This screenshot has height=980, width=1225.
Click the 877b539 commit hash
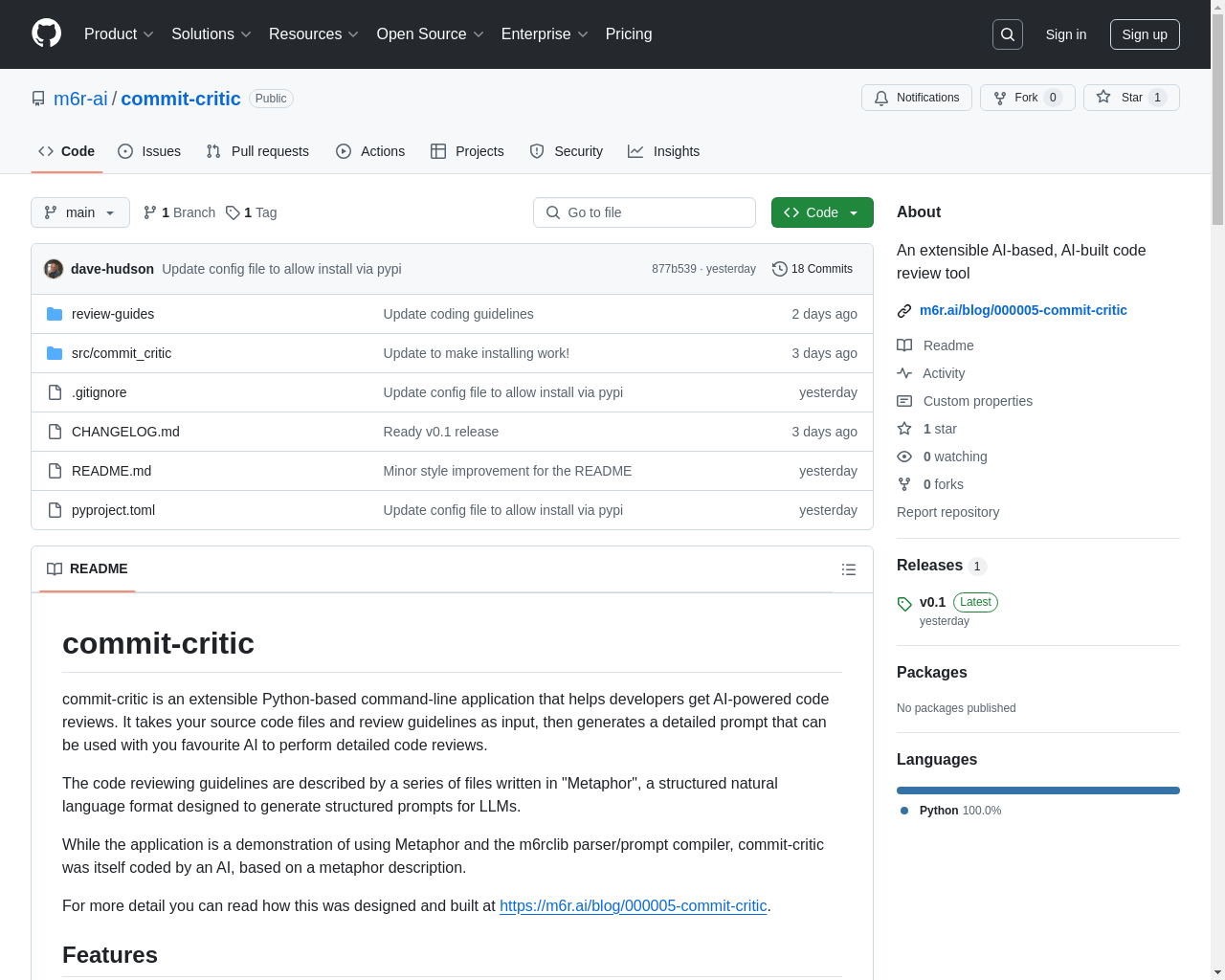click(674, 269)
